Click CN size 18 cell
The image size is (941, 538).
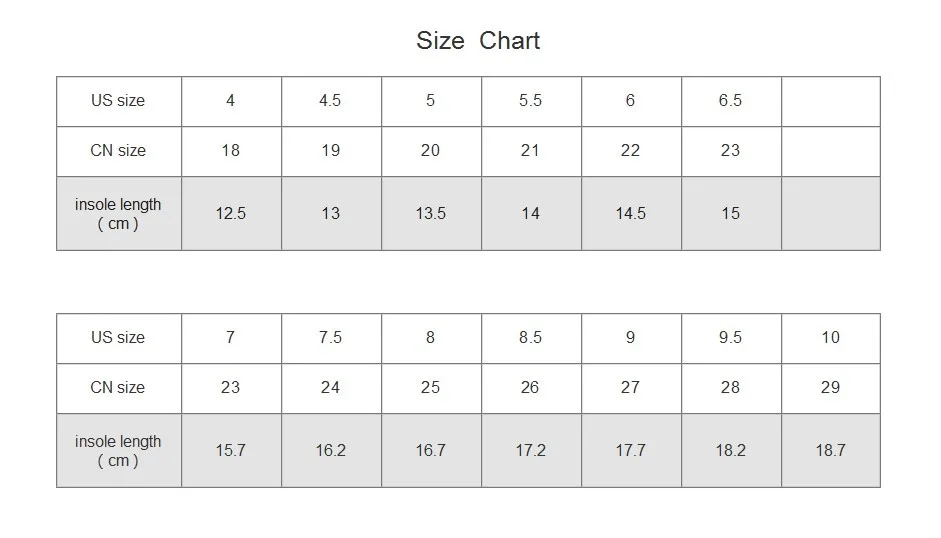[231, 151]
